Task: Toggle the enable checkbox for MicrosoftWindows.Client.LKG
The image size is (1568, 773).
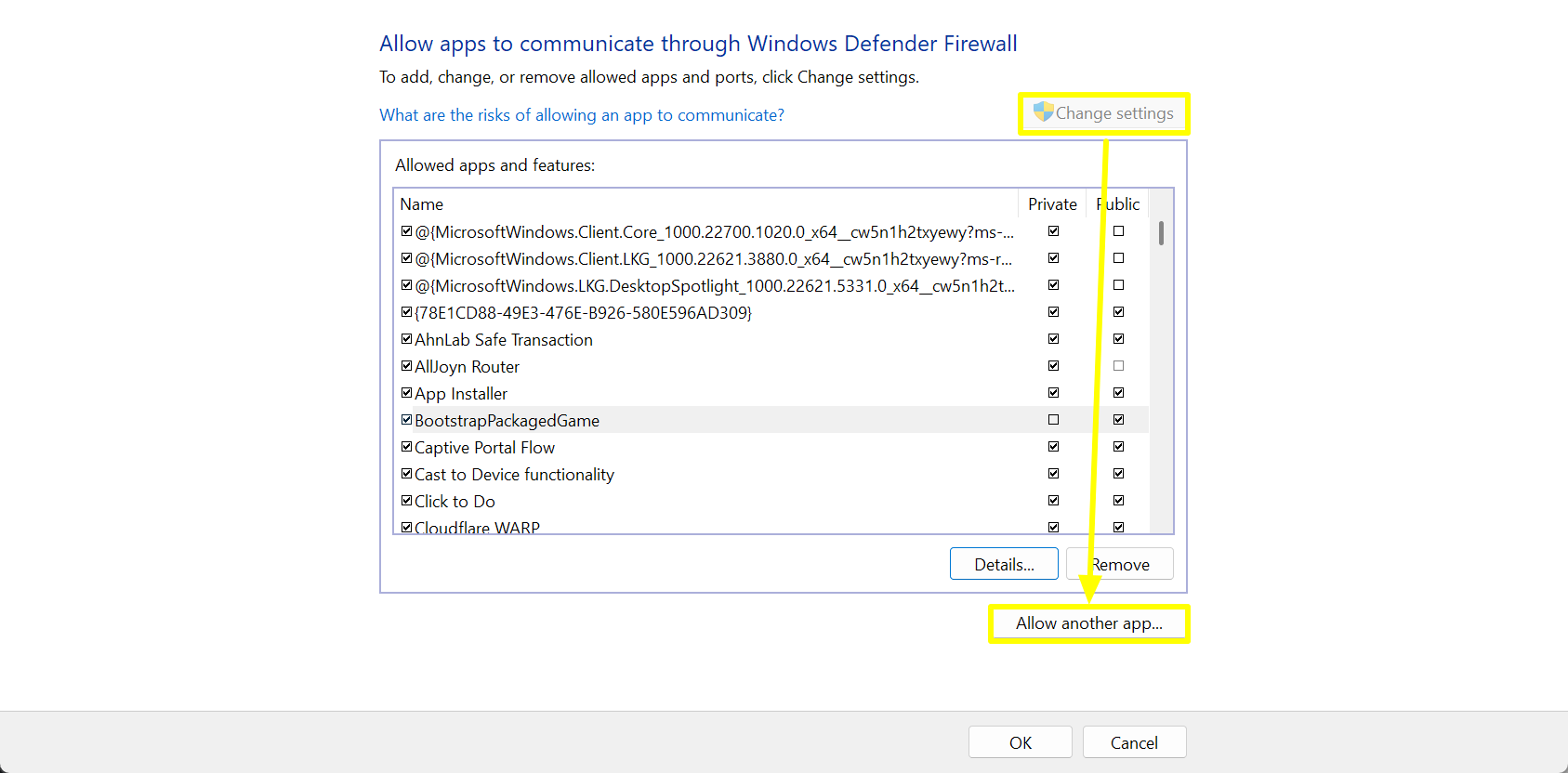Action: [406, 258]
